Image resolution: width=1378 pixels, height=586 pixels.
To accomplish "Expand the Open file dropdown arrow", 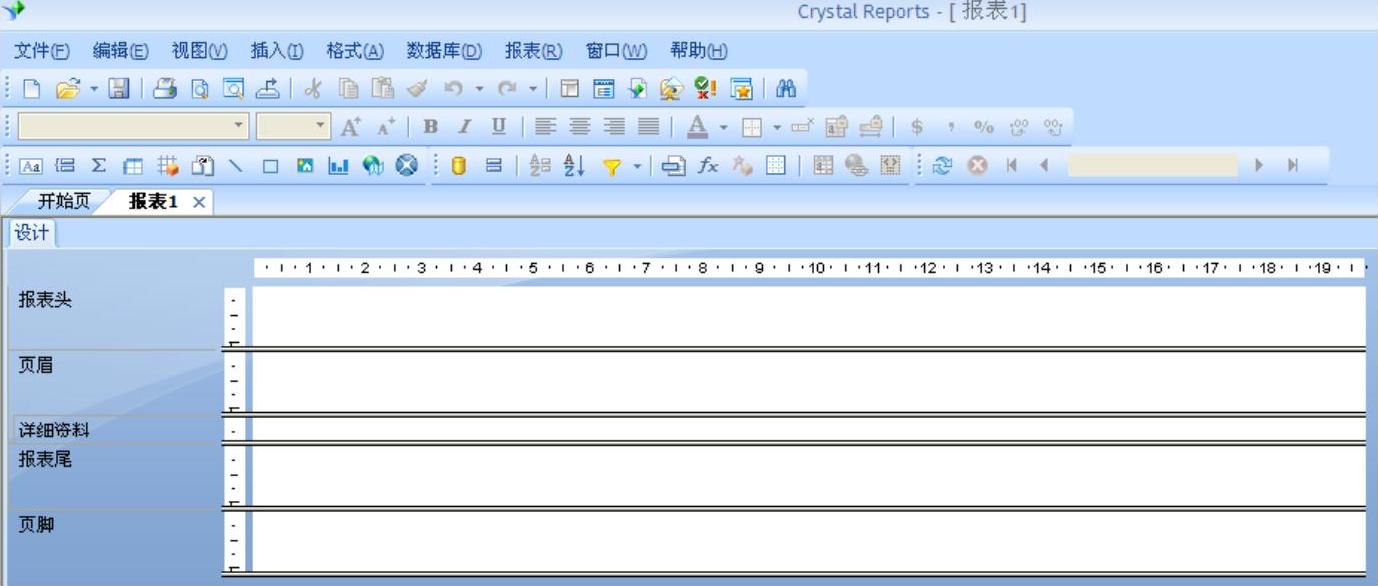I will coord(94,89).
